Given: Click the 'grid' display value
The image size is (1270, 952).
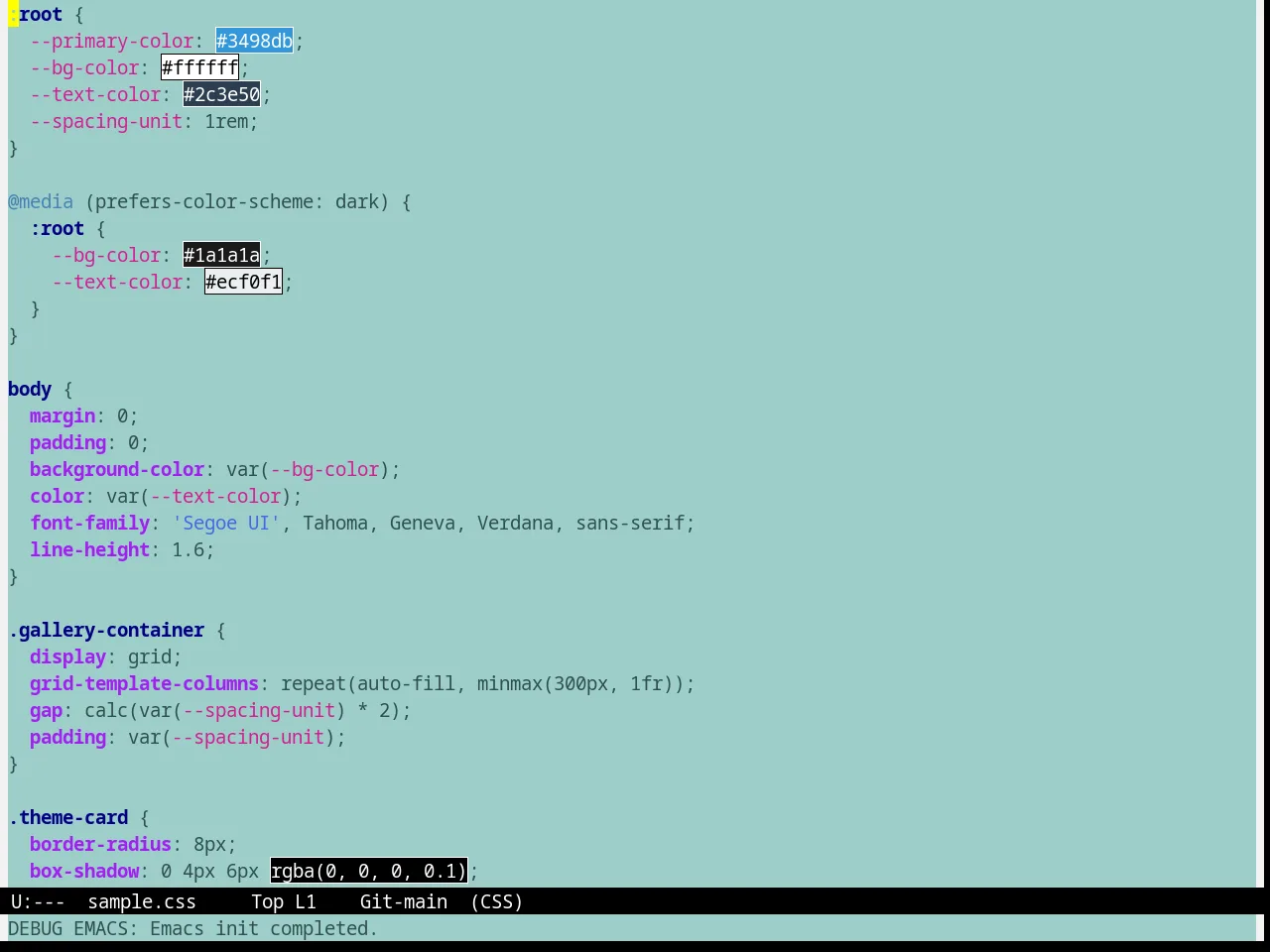Looking at the screenshot, I should click(150, 656).
